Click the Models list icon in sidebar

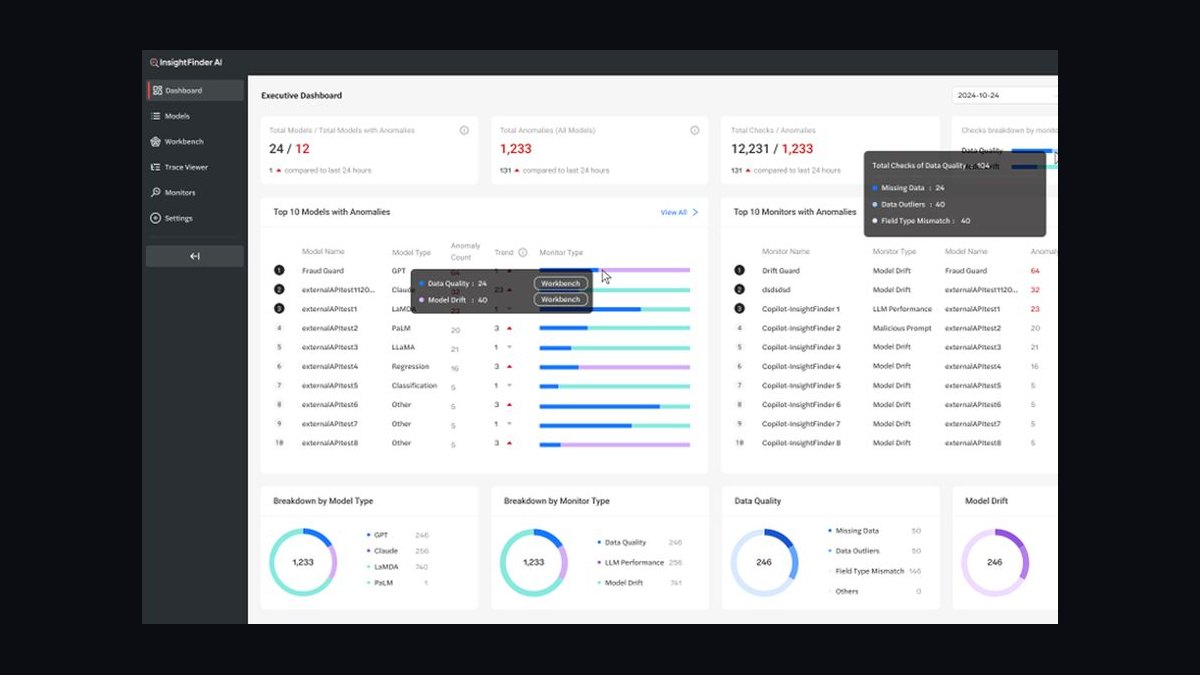[x=156, y=116]
